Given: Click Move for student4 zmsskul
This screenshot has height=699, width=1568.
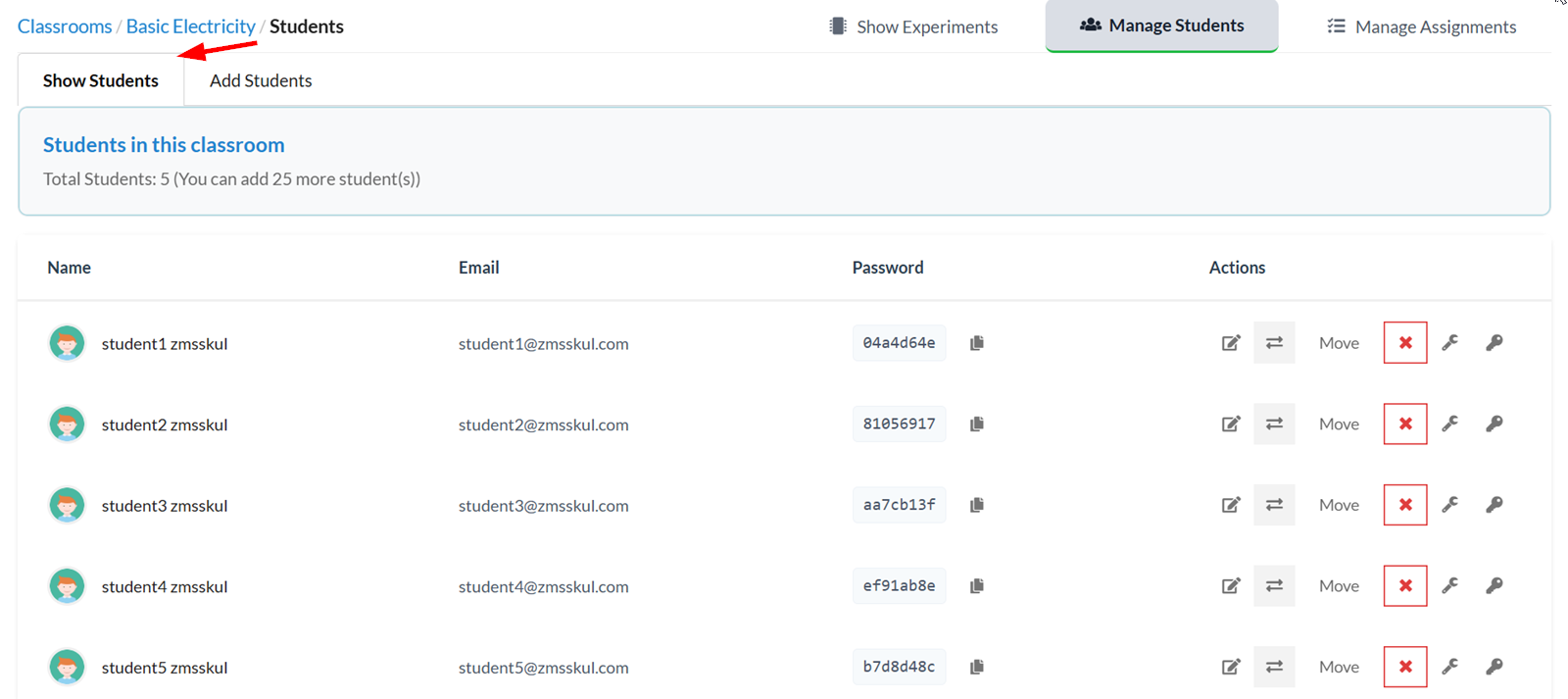Looking at the screenshot, I should tap(1339, 586).
